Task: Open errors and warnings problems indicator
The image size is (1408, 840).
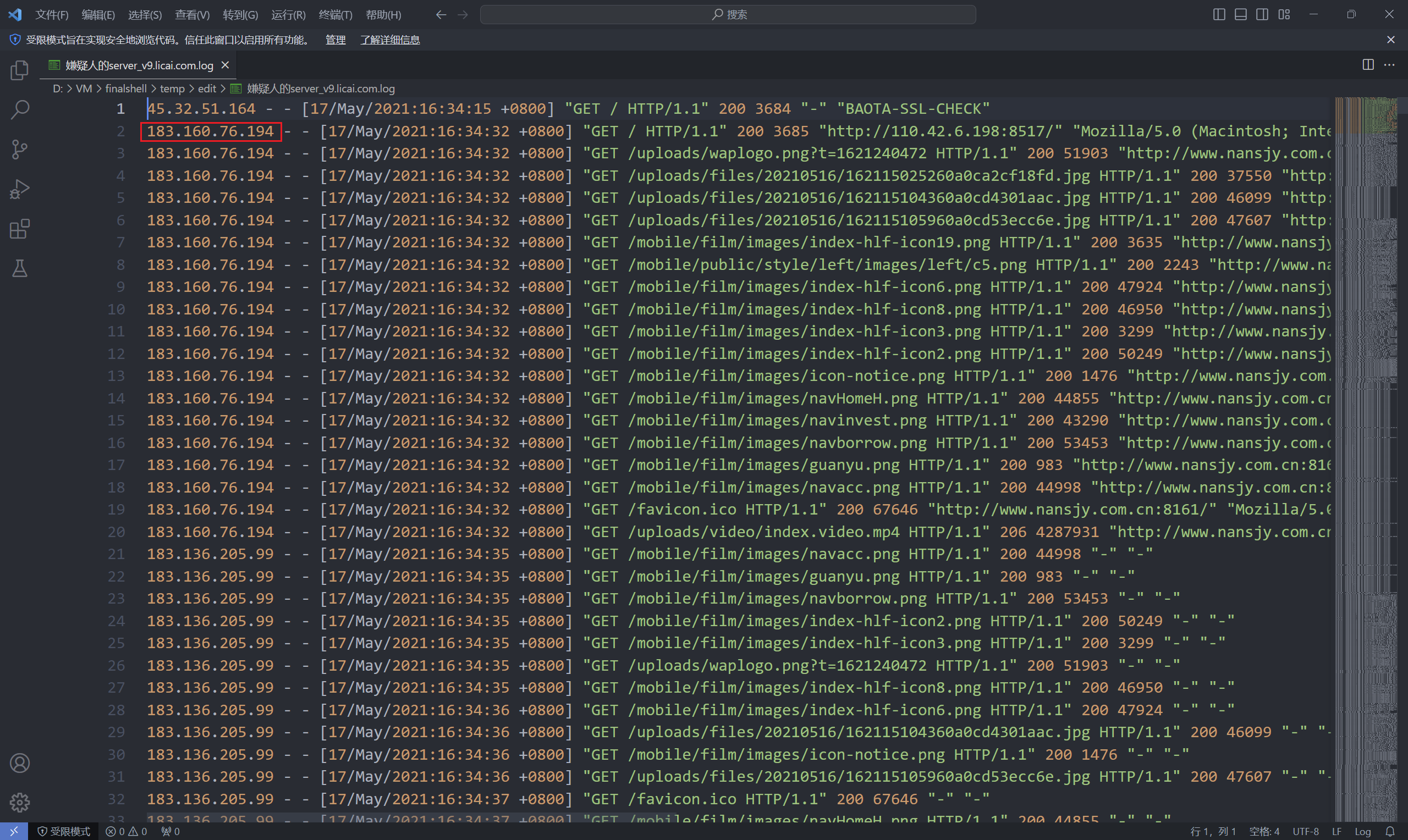Action: click(x=127, y=831)
